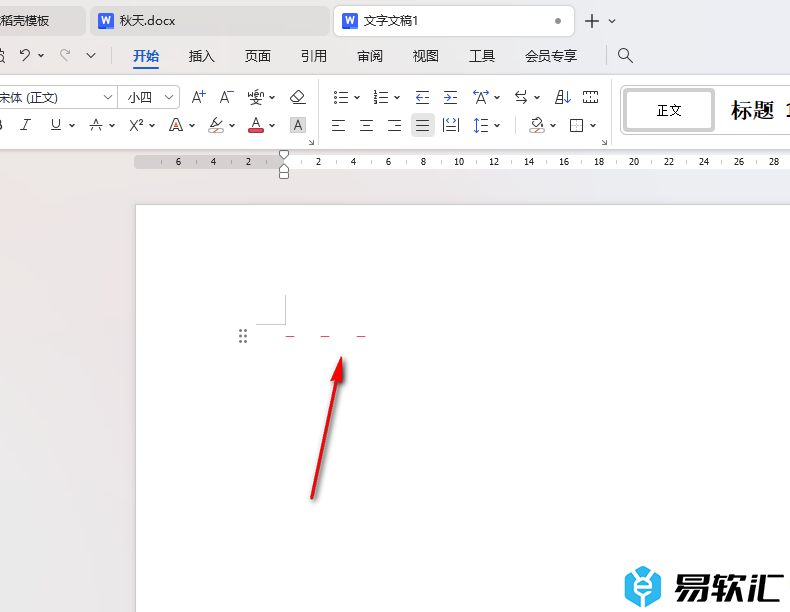This screenshot has width=790, height=612.
Task: Open the 开始 ribbon tab
Action: tap(146, 56)
